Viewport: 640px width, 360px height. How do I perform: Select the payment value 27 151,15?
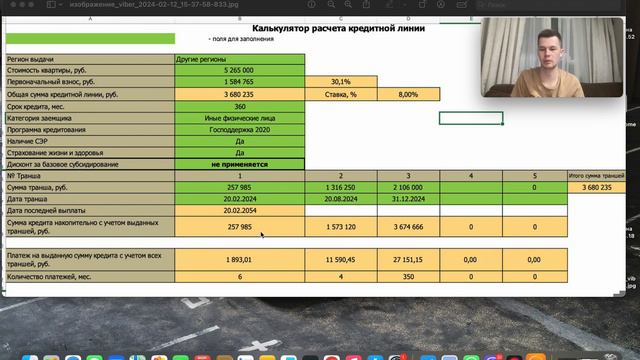click(409, 260)
